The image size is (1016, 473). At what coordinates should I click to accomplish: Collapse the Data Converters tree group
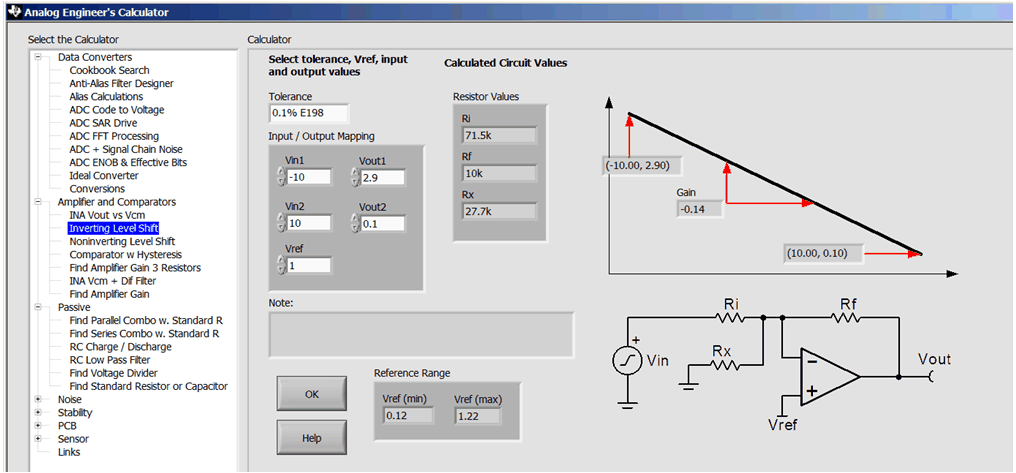coord(39,57)
